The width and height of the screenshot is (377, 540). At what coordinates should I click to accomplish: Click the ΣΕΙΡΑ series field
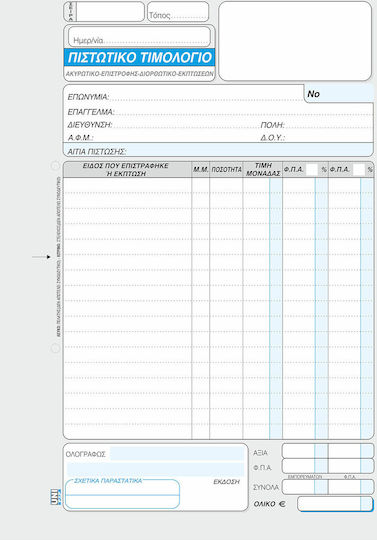pyautogui.click(x=104, y=11)
